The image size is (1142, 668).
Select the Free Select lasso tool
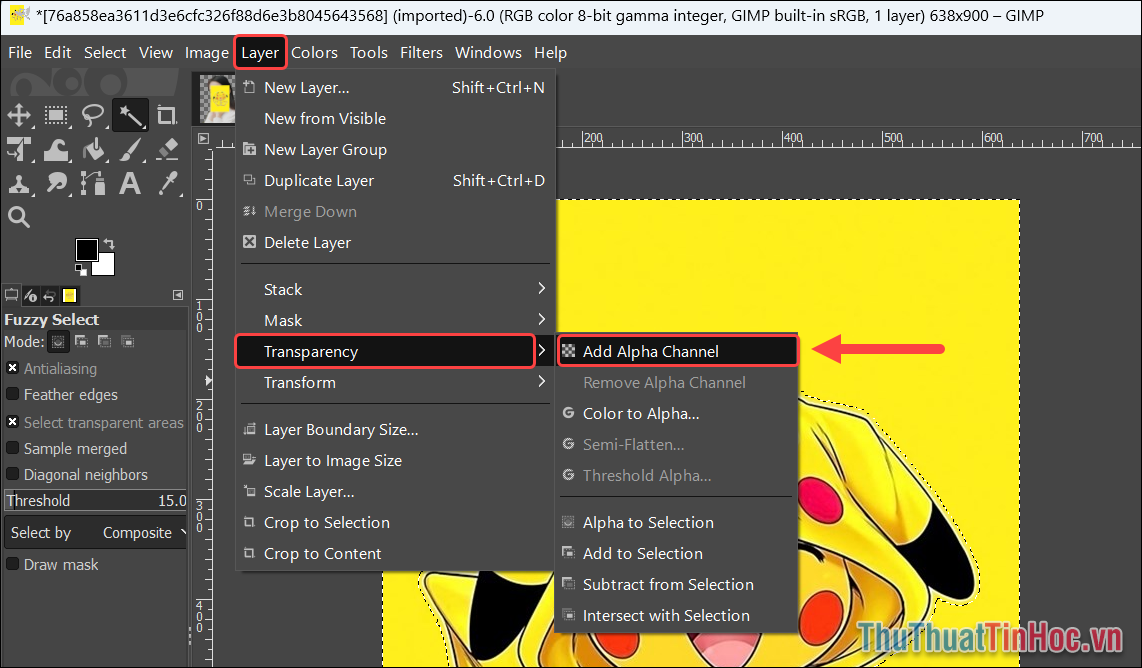pyautogui.click(x=93, y=115)
